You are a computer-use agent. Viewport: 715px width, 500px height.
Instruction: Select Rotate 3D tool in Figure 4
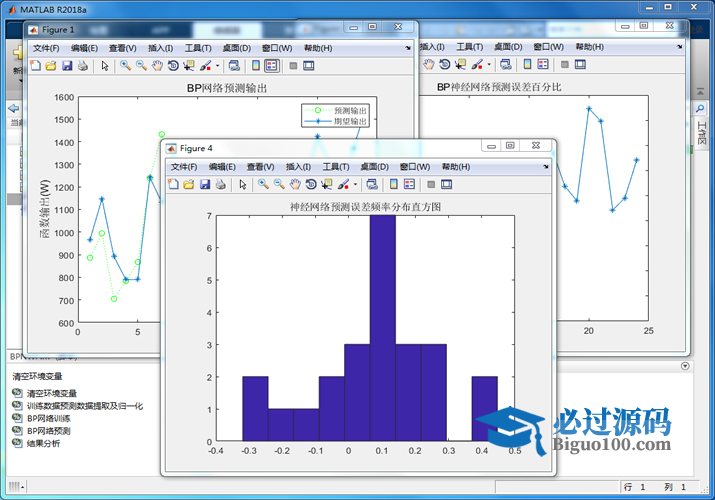click(x=311, y=184)
